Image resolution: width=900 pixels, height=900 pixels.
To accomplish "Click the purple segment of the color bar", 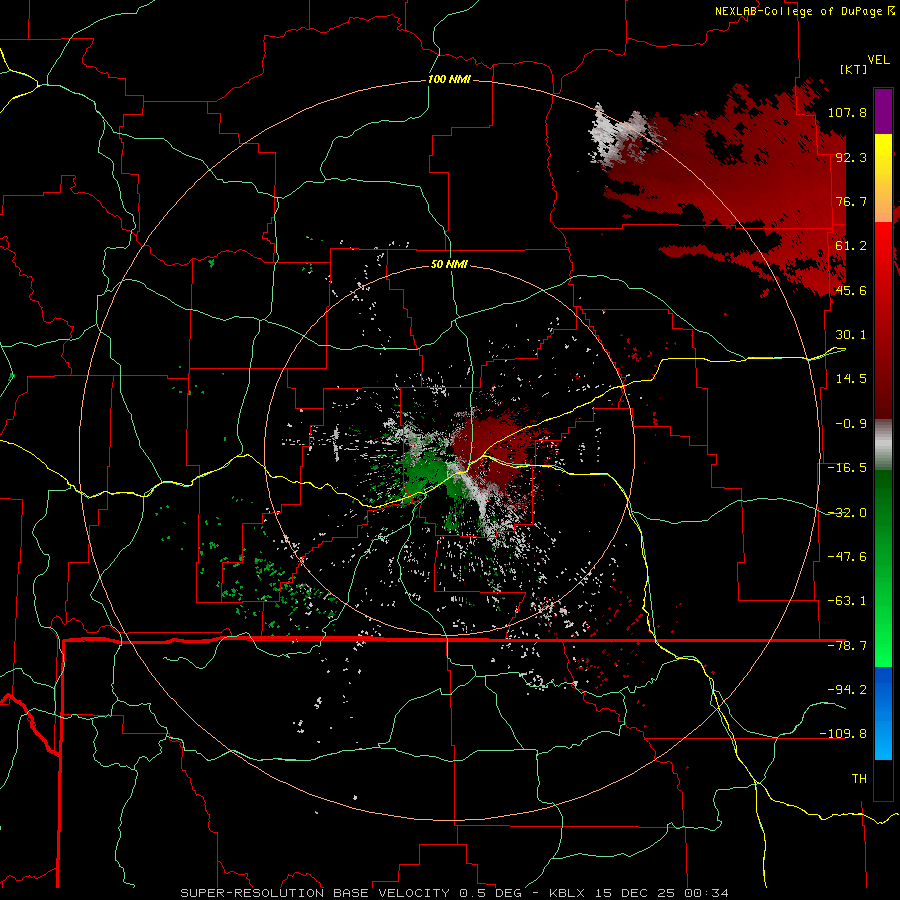I will coord(883,111).
